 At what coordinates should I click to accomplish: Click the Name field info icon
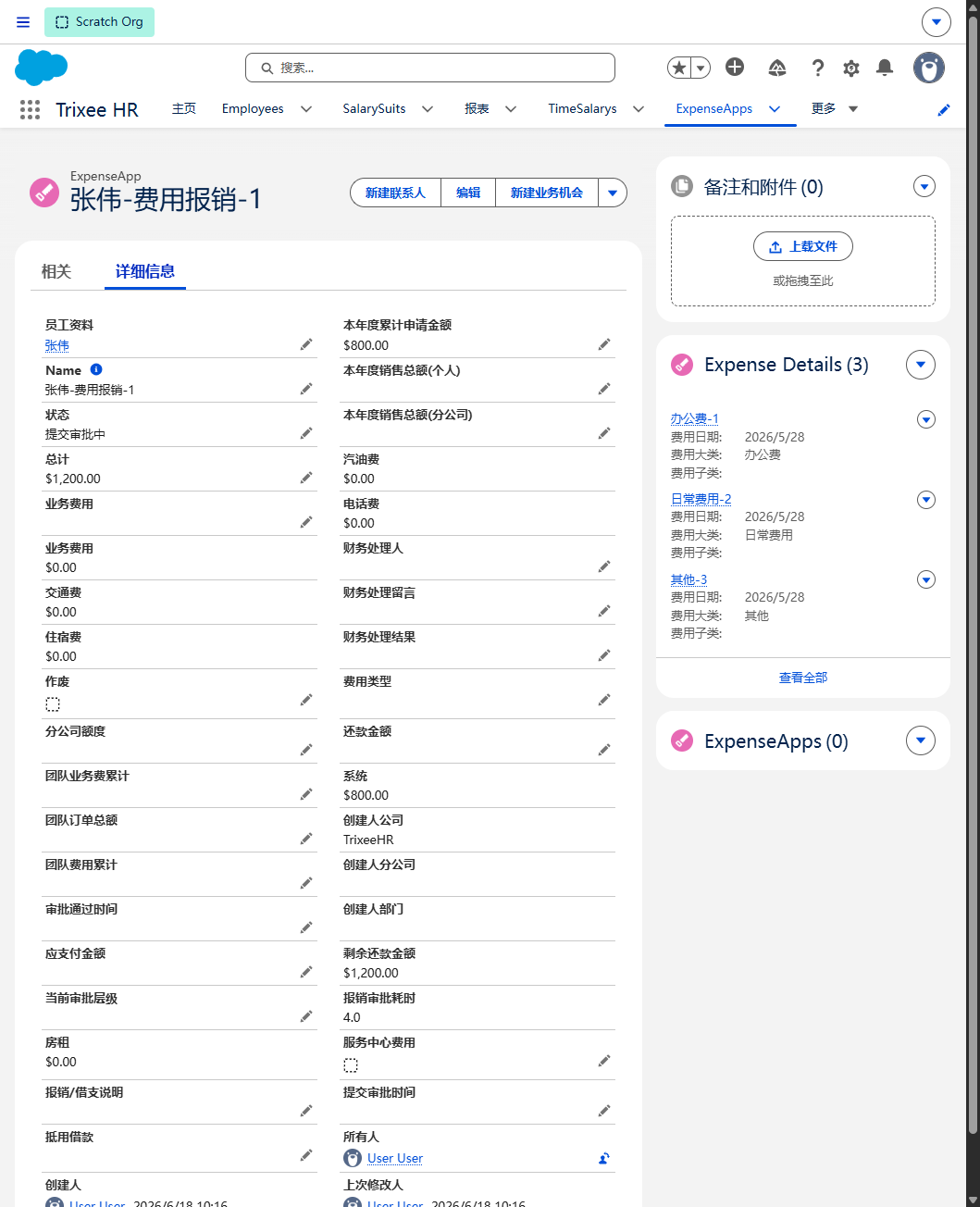(96, 369)
